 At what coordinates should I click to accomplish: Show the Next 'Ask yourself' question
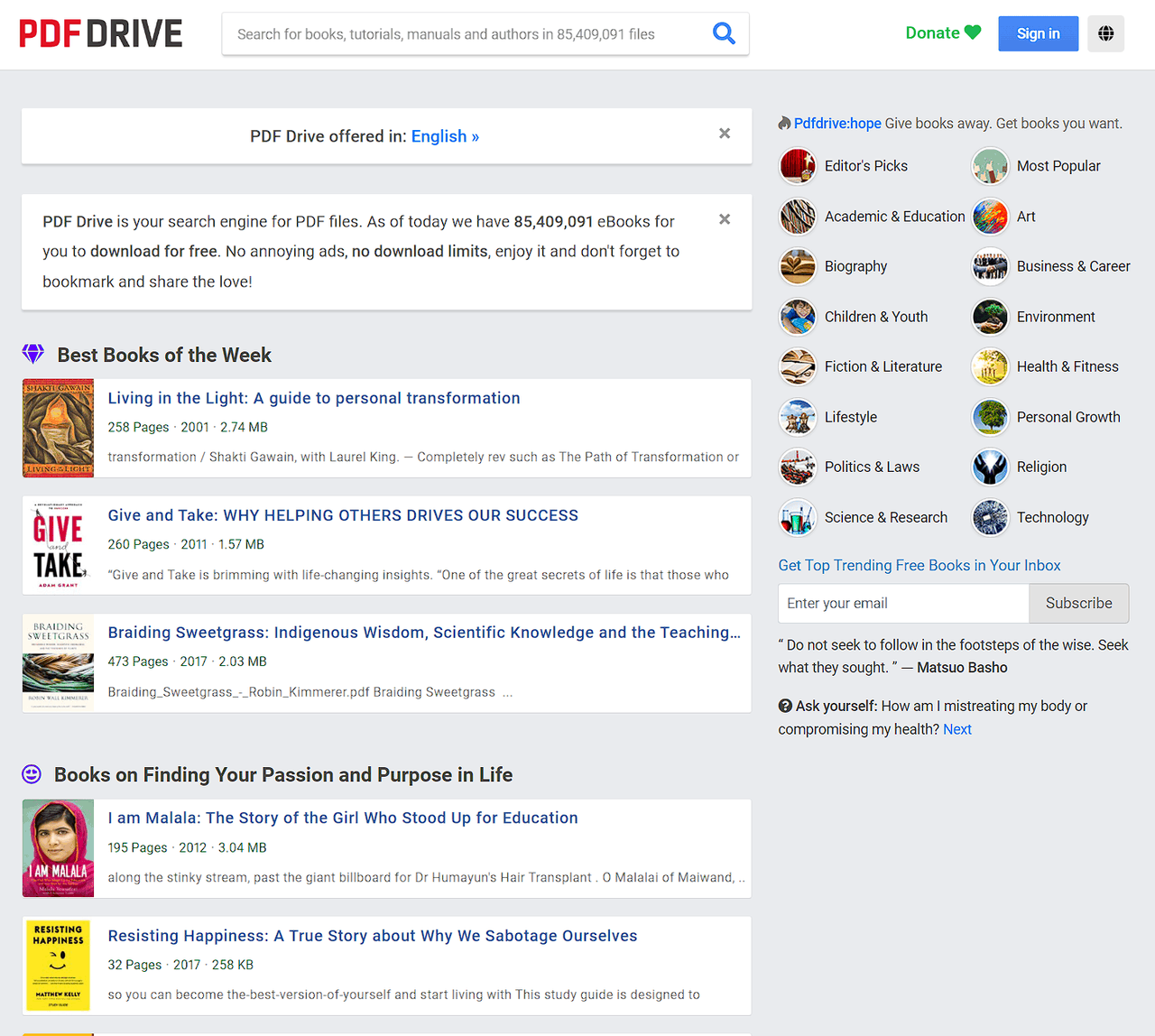click(x=956, y=729)
